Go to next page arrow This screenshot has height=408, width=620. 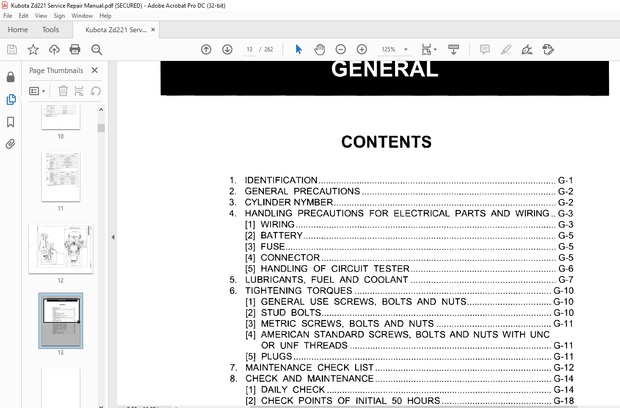(x=227, y=49)
